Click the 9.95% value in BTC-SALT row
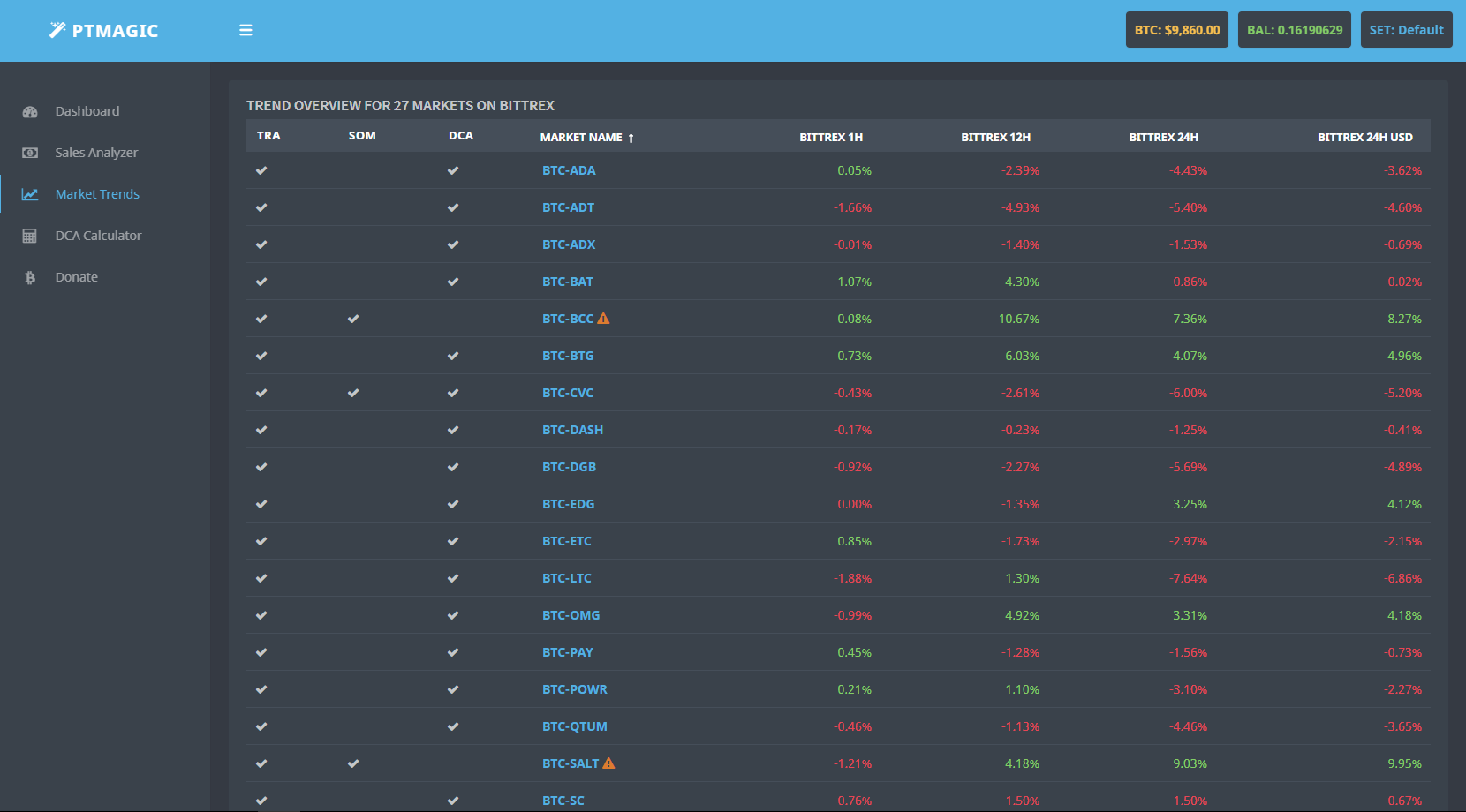 (x=1404, y=763)
